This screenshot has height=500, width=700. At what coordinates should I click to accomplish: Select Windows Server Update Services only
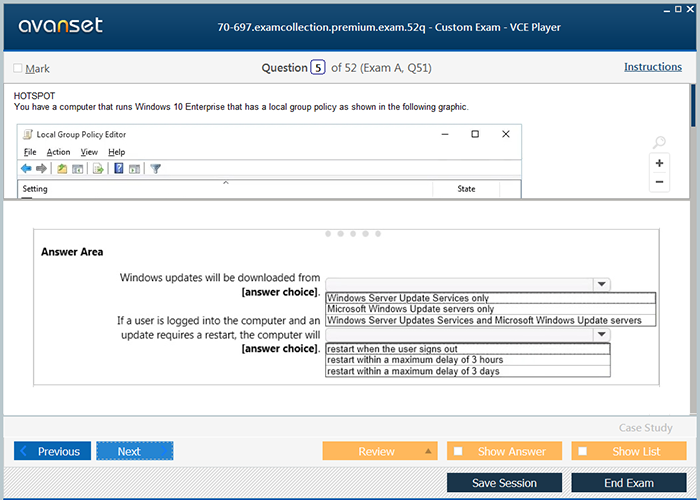coord(491,298)
